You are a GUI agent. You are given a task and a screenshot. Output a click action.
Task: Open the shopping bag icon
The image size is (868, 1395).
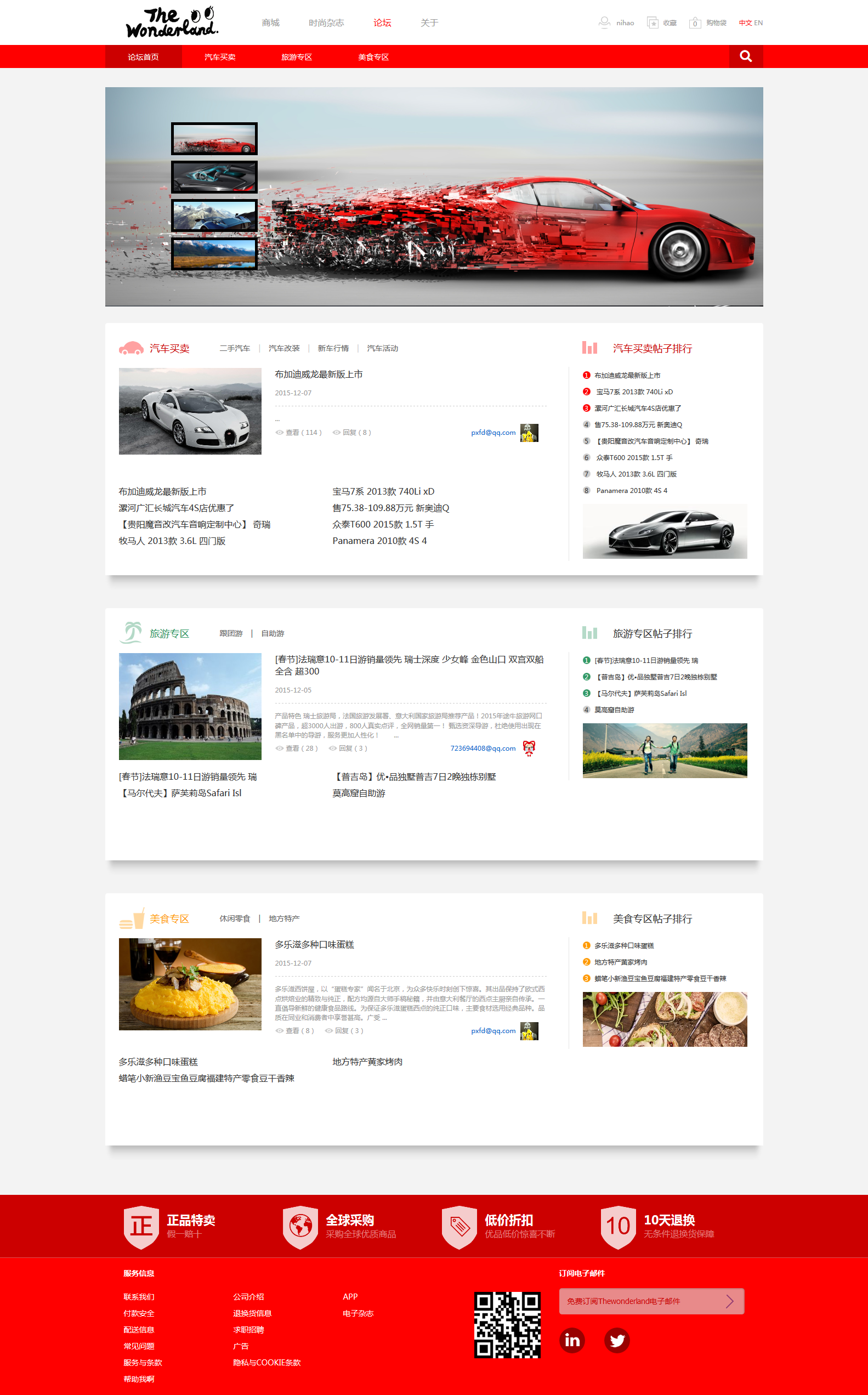pos(695,23)
